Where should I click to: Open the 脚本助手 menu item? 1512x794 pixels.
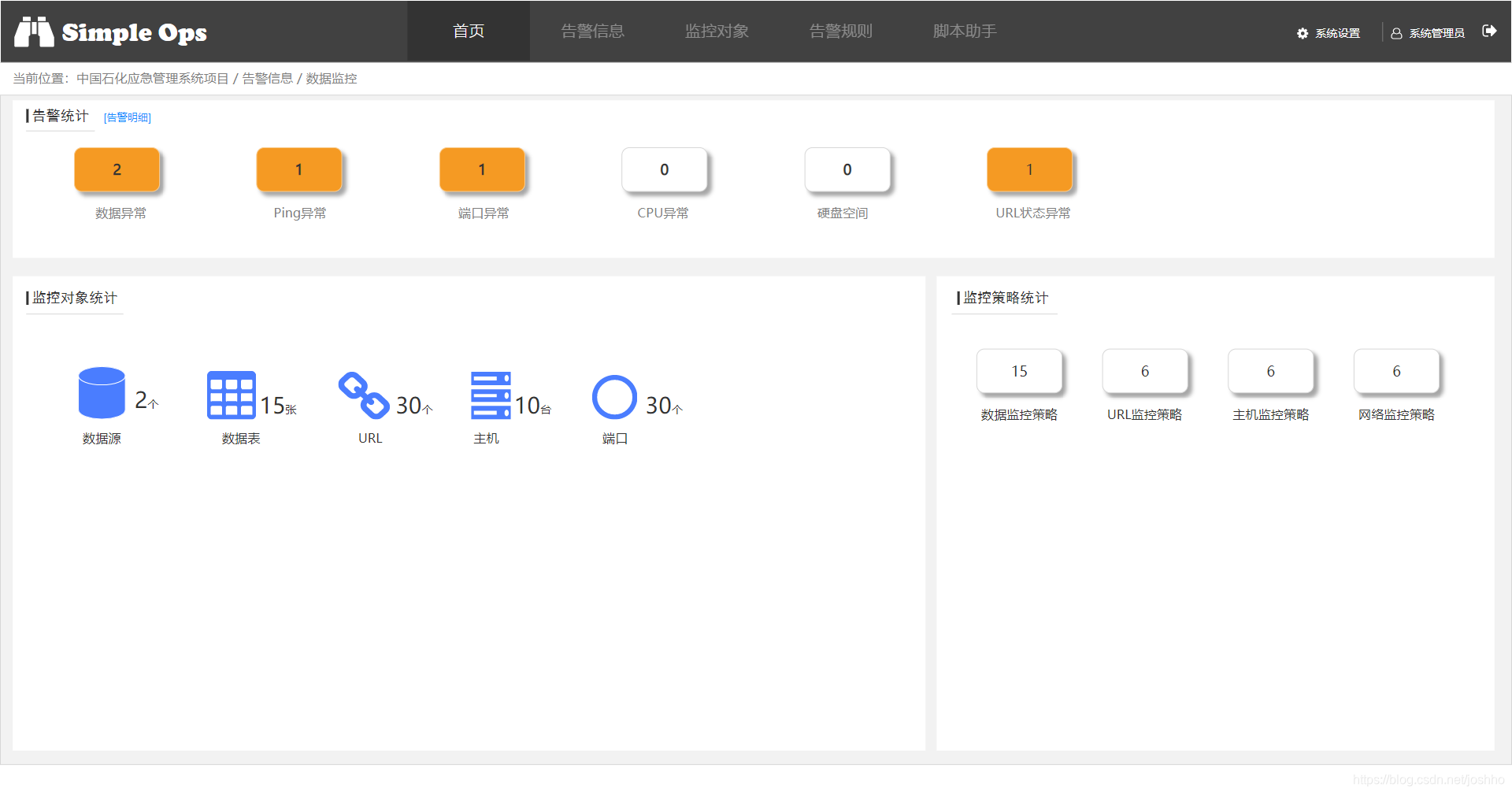963,31
